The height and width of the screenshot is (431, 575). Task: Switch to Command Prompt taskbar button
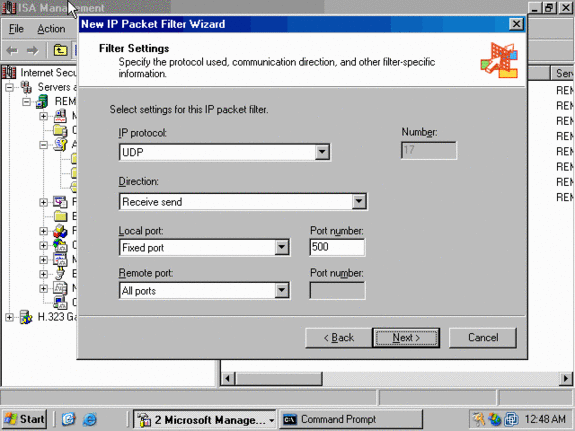pos(351,419)
